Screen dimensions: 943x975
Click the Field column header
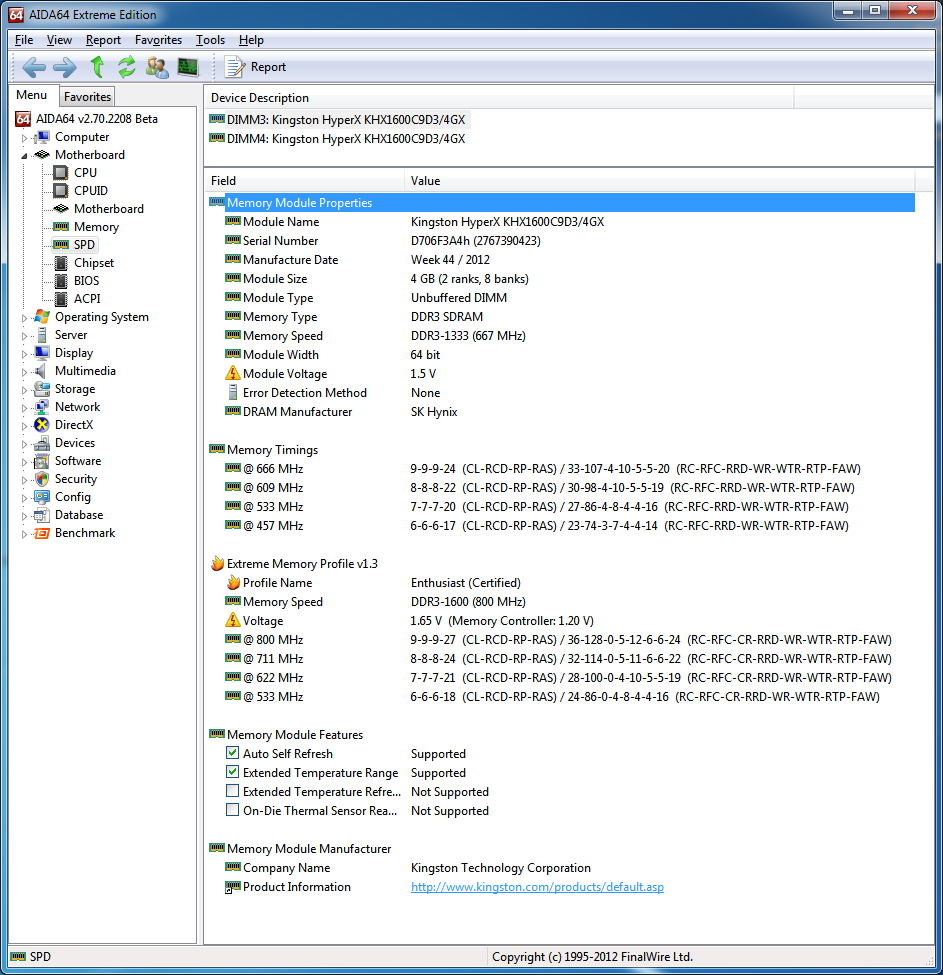(x=305, y=180)
